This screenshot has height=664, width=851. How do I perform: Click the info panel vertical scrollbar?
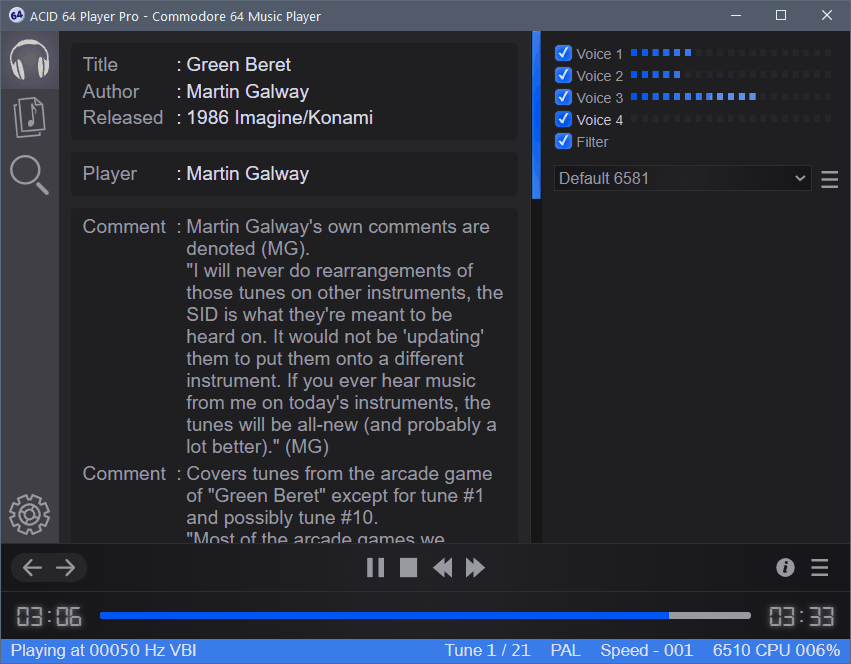536,116
